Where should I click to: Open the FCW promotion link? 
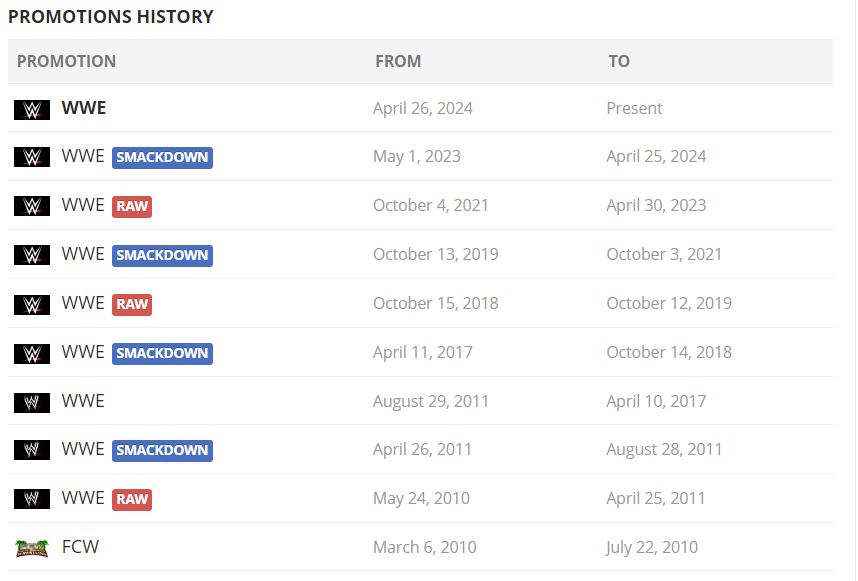(x=80, y=547)
